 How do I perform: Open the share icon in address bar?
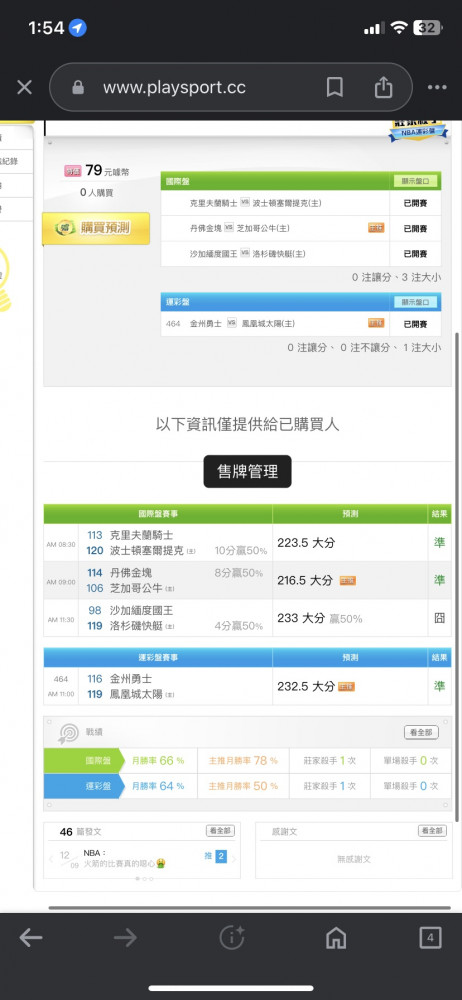pos(383,87)
